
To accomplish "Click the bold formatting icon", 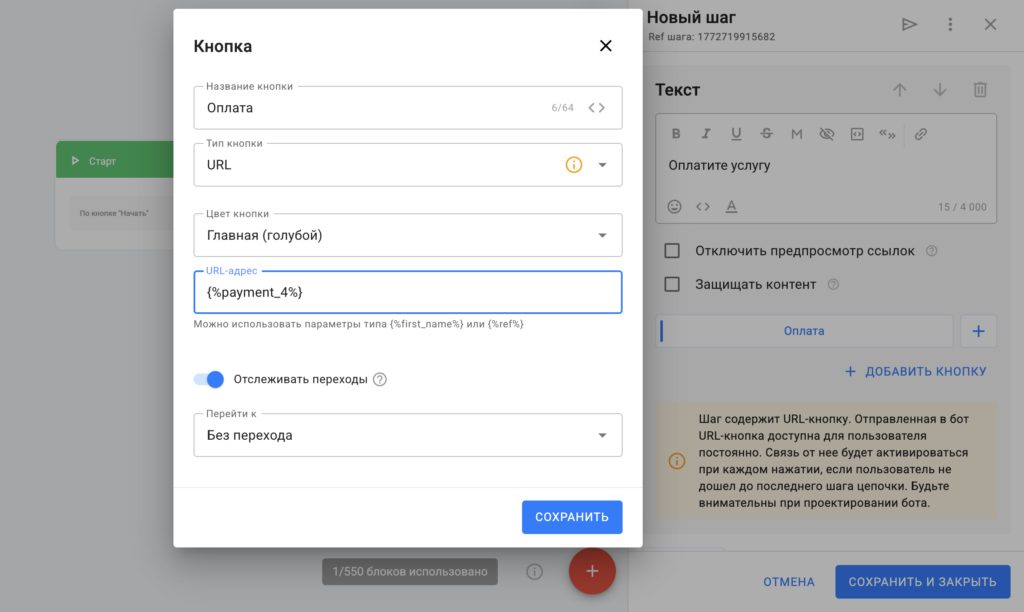I will (676, 134).
